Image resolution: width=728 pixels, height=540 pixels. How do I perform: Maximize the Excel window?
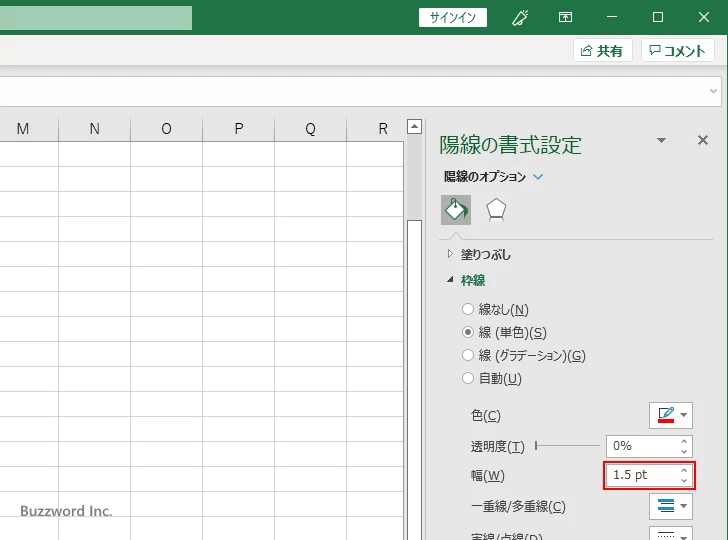coord(657,18)
